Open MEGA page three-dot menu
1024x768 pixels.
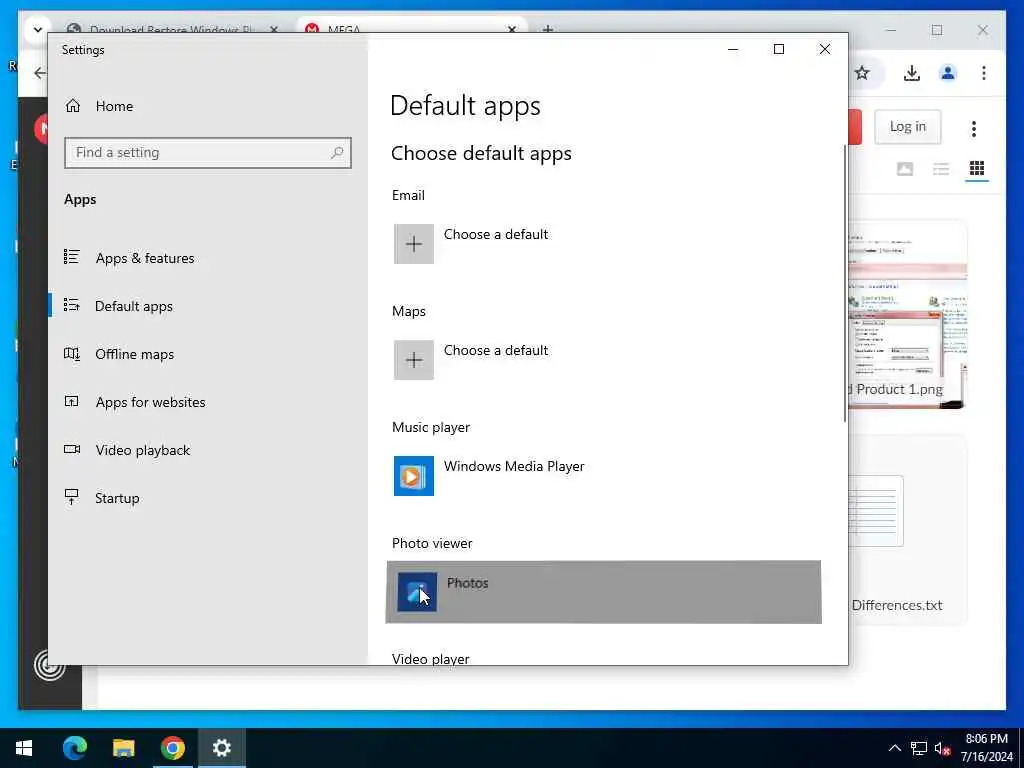[x=973, y=129]
